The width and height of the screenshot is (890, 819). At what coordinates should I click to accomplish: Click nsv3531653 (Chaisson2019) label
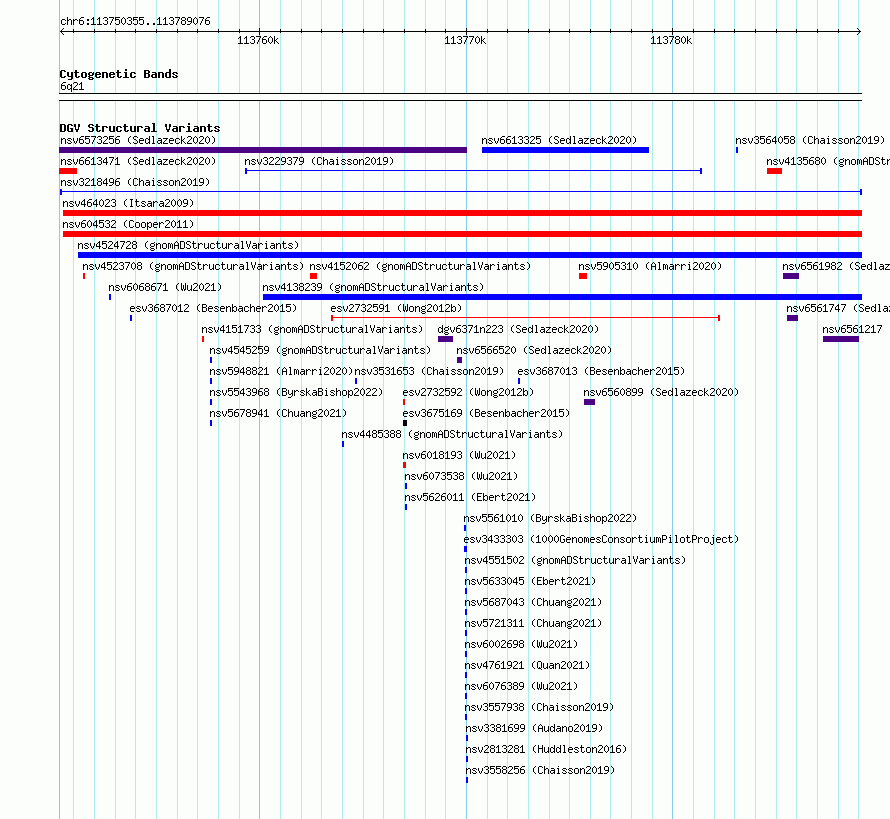pyautogui.click(x=429, y=371)
